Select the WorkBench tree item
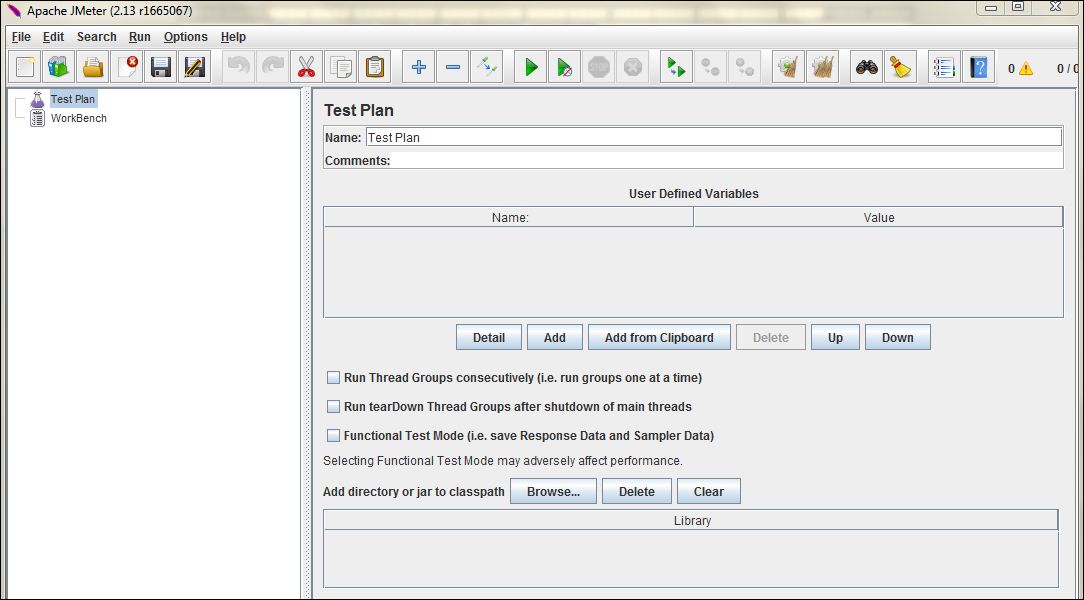Viewport: 1084px width, 600px height. click(77, 117)
